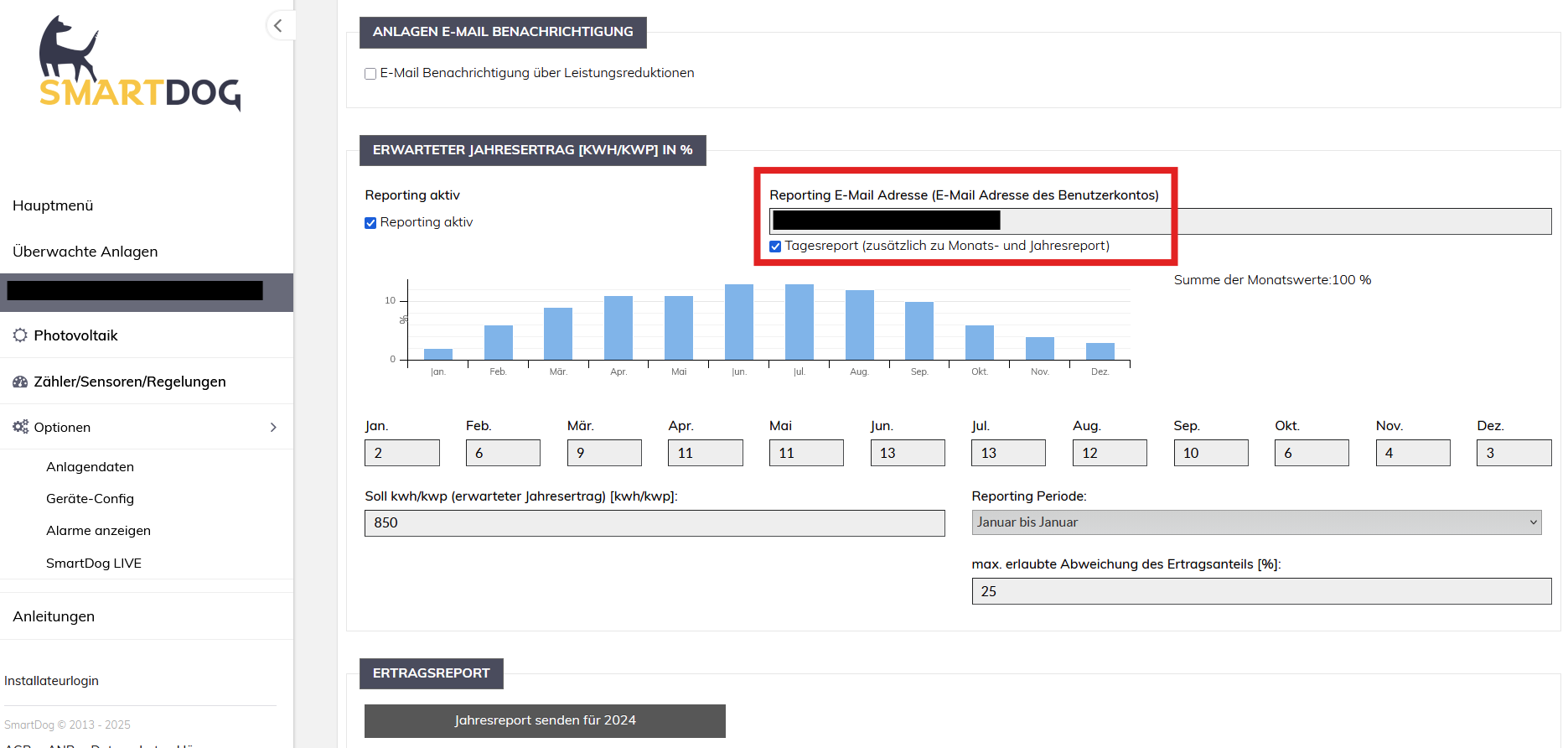Open Geräte-Config page

(x=90, y=499)
